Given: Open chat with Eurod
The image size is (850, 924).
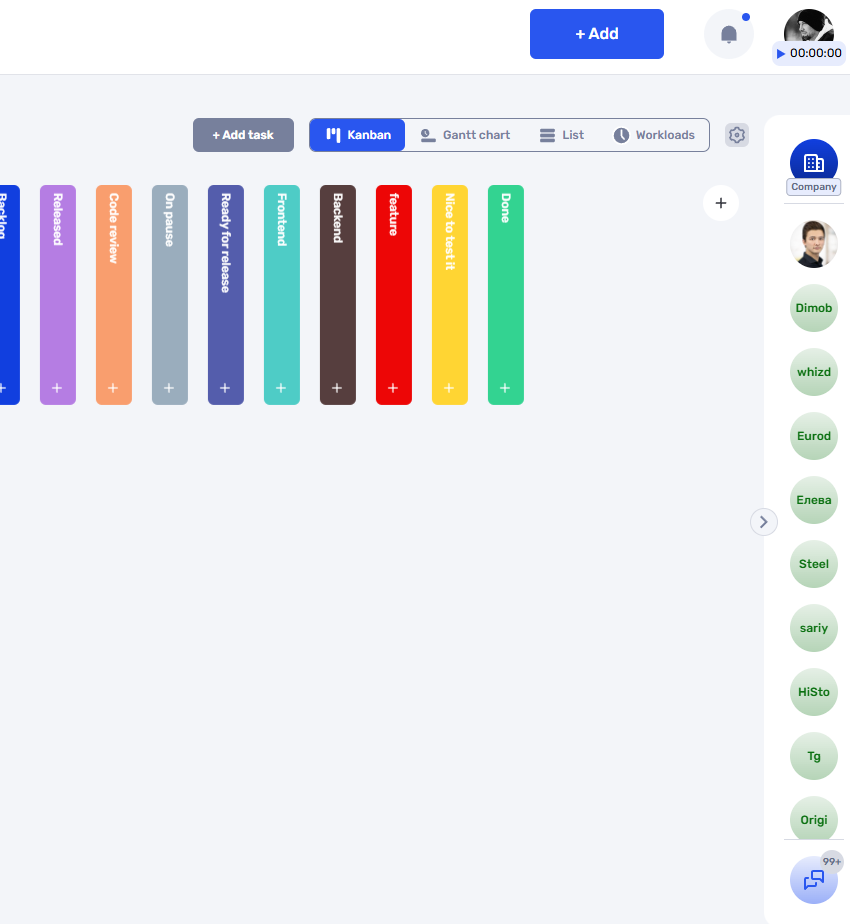Looking at the screenshot, I should [813, 436].
